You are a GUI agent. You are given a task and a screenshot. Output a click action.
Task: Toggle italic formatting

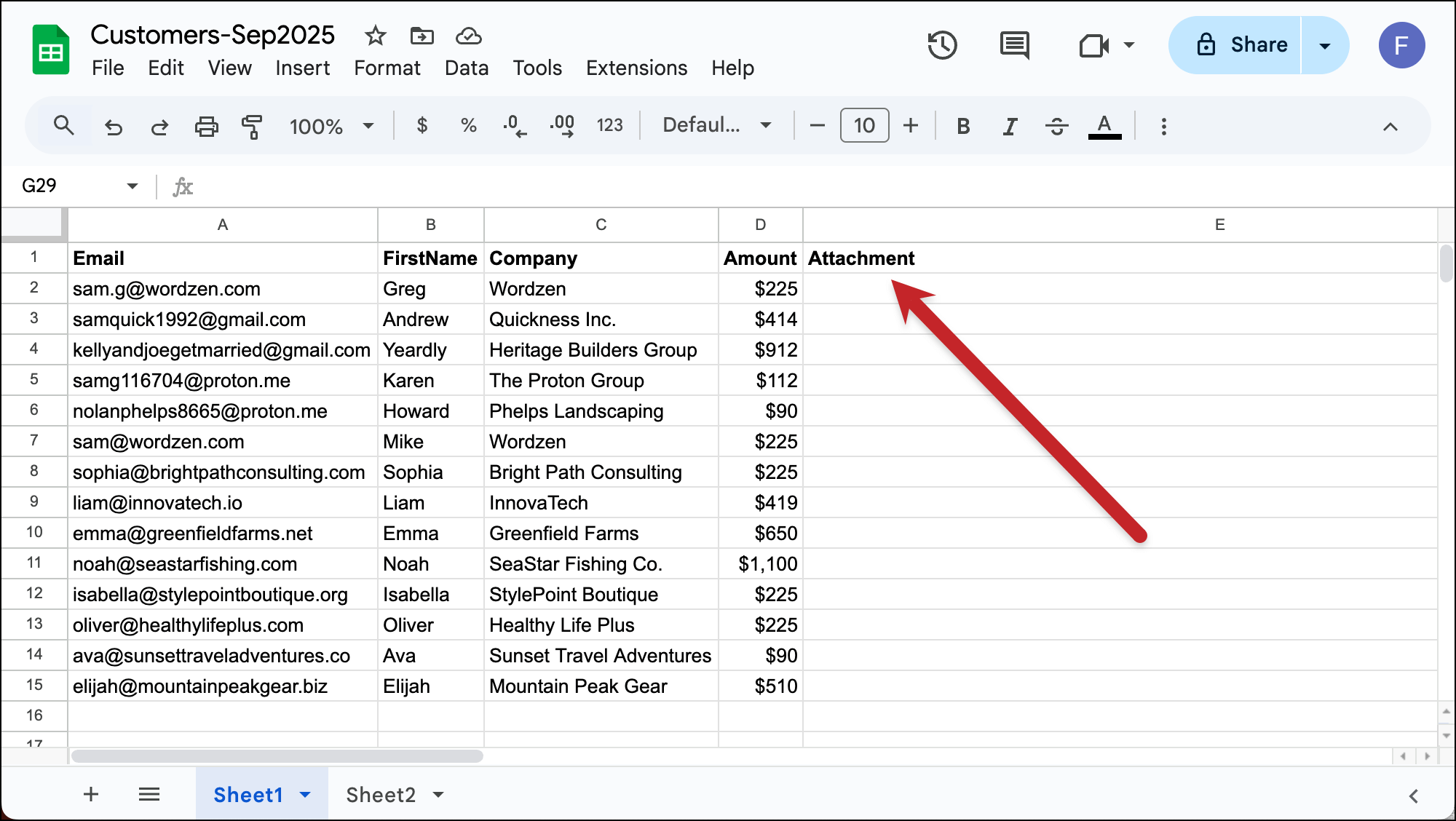click(1009, 125)
